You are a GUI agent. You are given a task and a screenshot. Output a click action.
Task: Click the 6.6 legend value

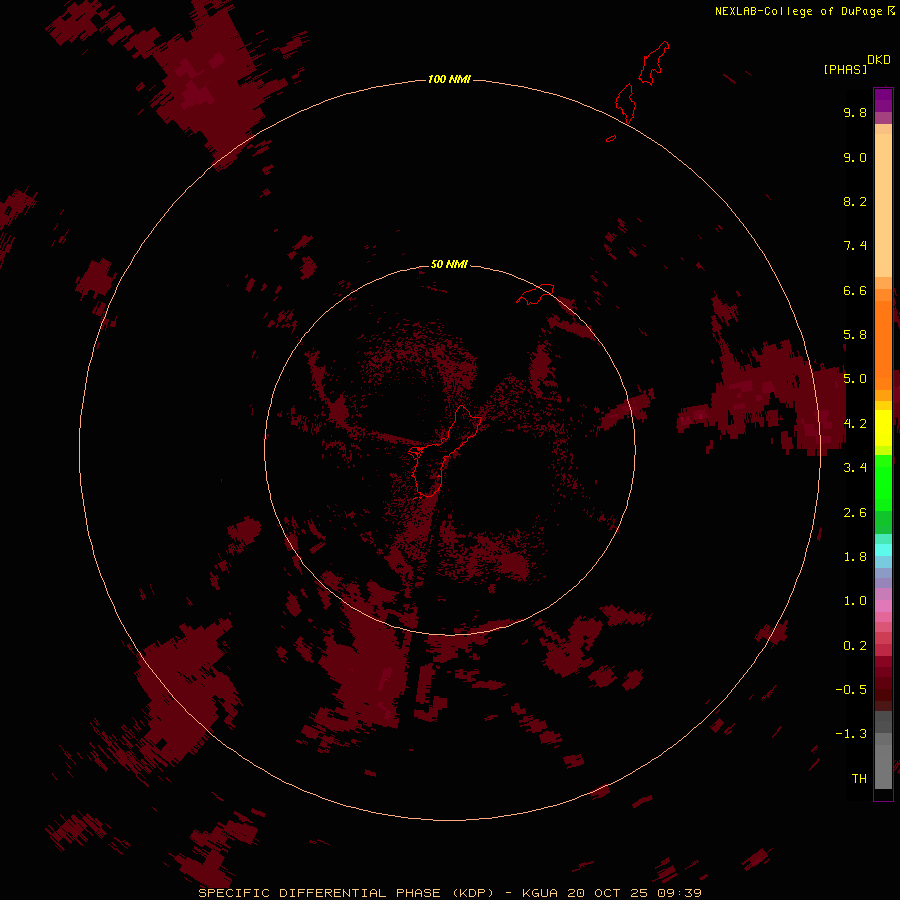click(855, 290)
